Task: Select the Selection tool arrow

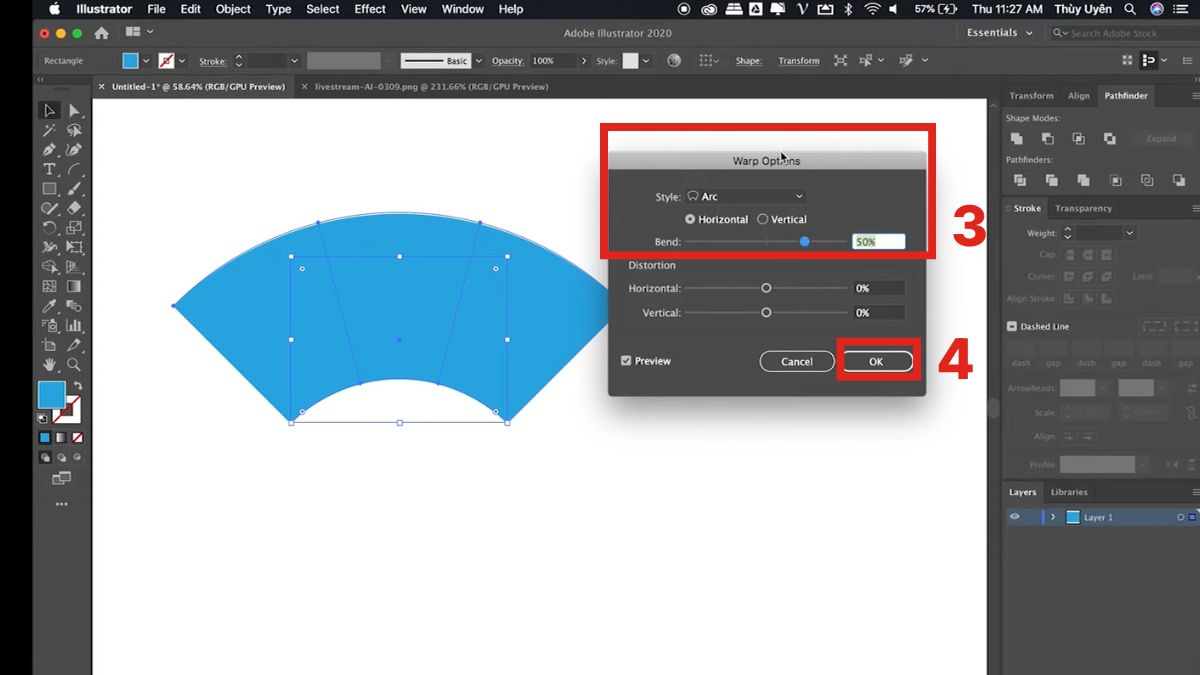Action: point(49,110)
